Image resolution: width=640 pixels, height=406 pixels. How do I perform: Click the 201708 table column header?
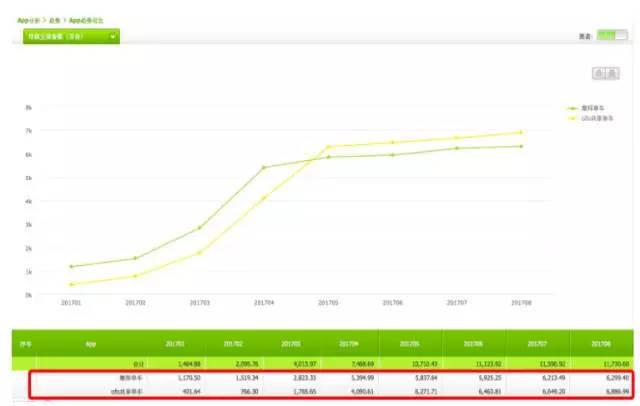click(601, 344)
